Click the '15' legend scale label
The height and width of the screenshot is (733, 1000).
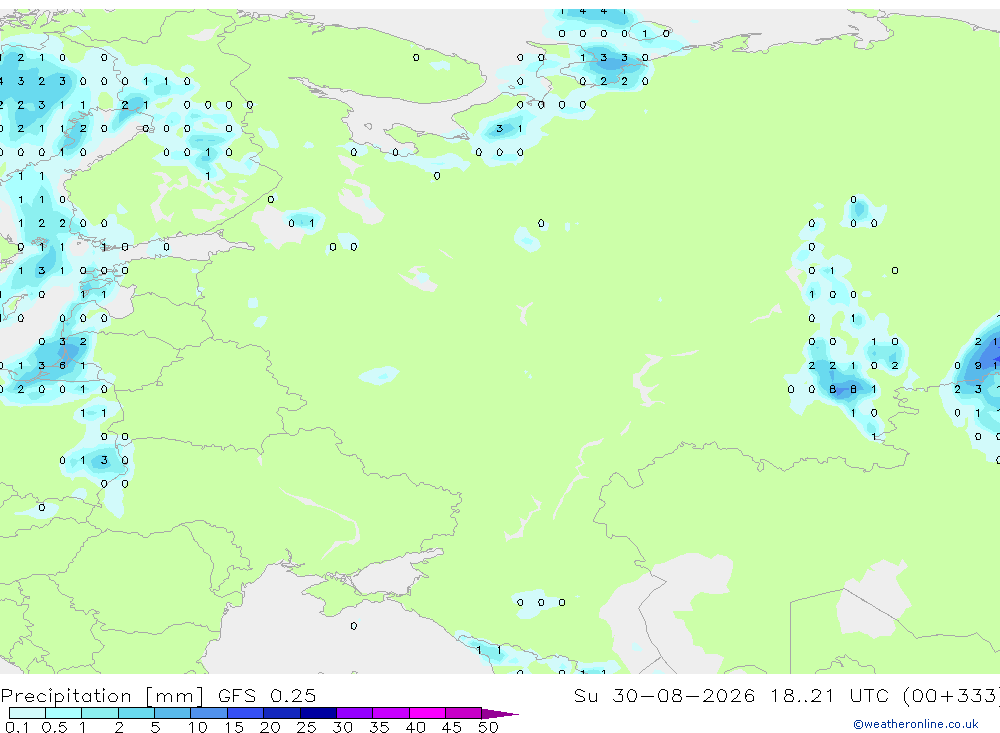tap(234, 727)
